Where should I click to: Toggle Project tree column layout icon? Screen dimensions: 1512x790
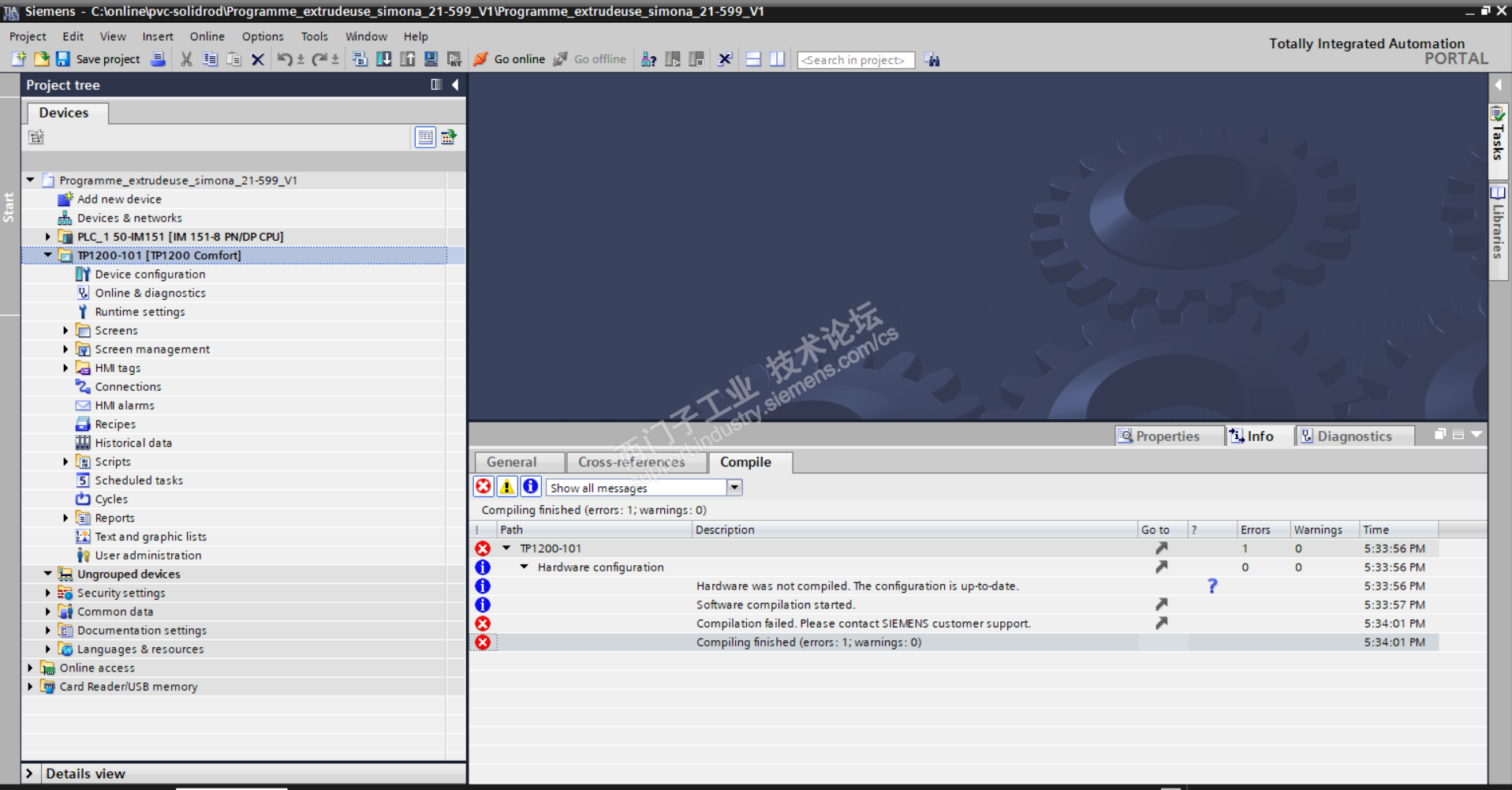(436, 84)
